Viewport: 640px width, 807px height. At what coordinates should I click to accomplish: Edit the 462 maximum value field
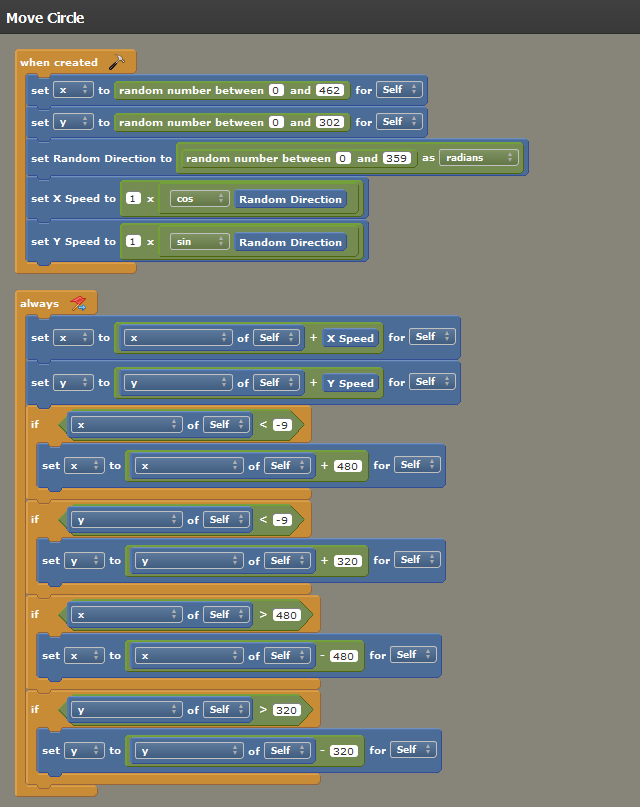[329, 91]
